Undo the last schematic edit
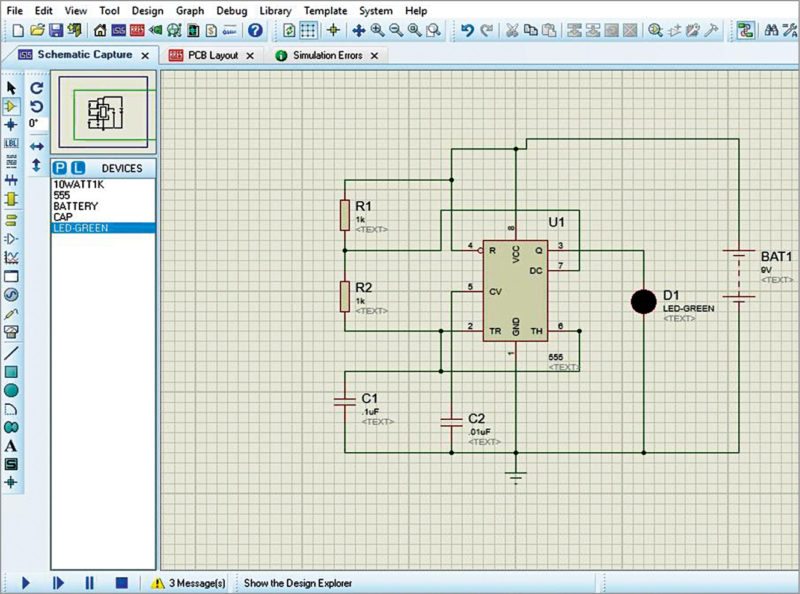Screen dimensions: 800x594 468,32
